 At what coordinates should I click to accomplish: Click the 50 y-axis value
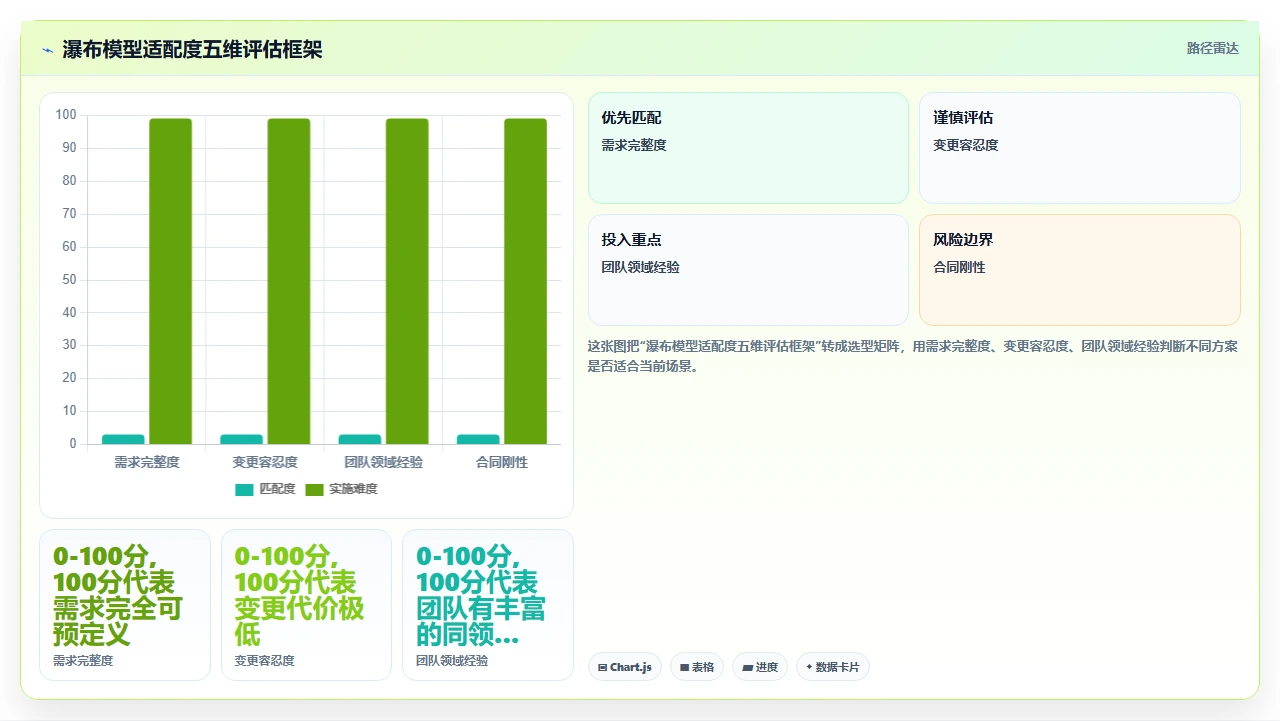click(70, 280)
